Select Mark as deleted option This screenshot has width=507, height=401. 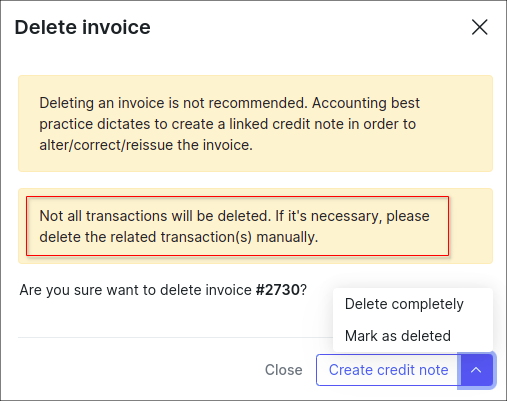(398, 336)
